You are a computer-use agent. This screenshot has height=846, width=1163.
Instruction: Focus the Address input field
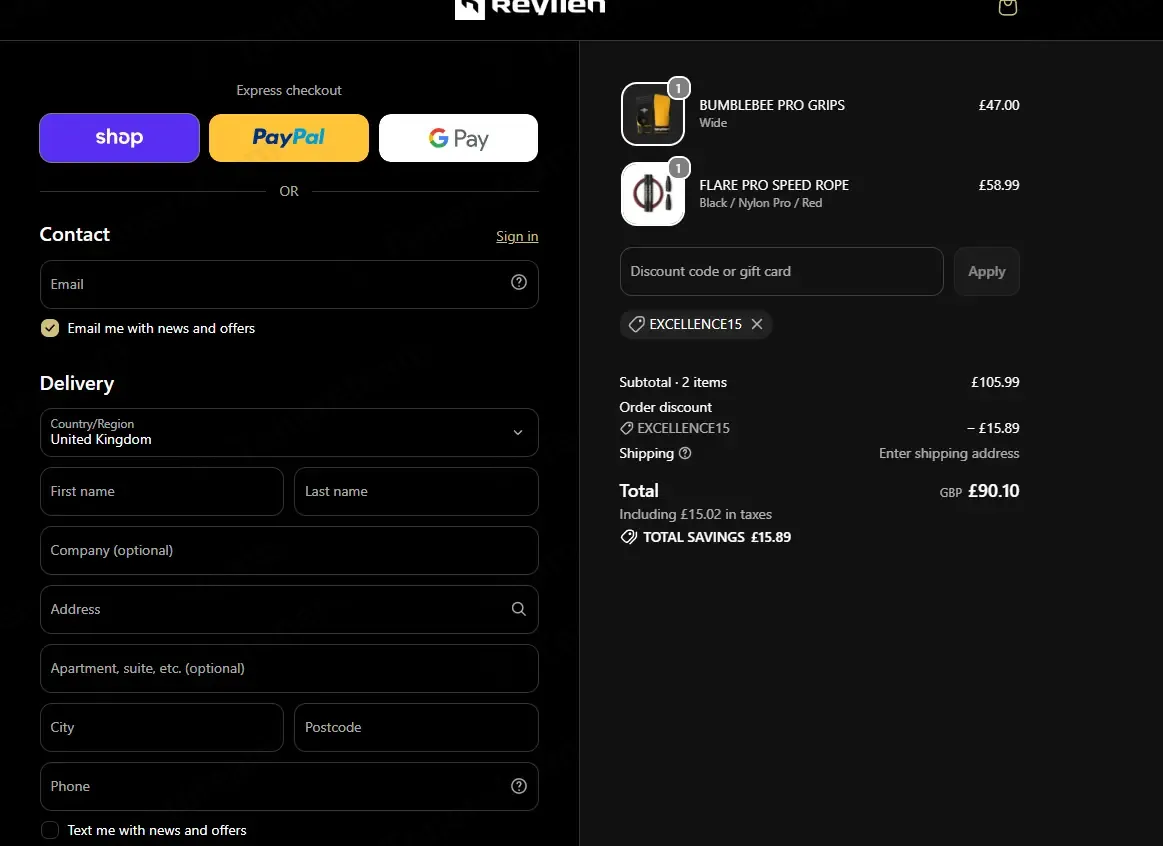point(289,609)
